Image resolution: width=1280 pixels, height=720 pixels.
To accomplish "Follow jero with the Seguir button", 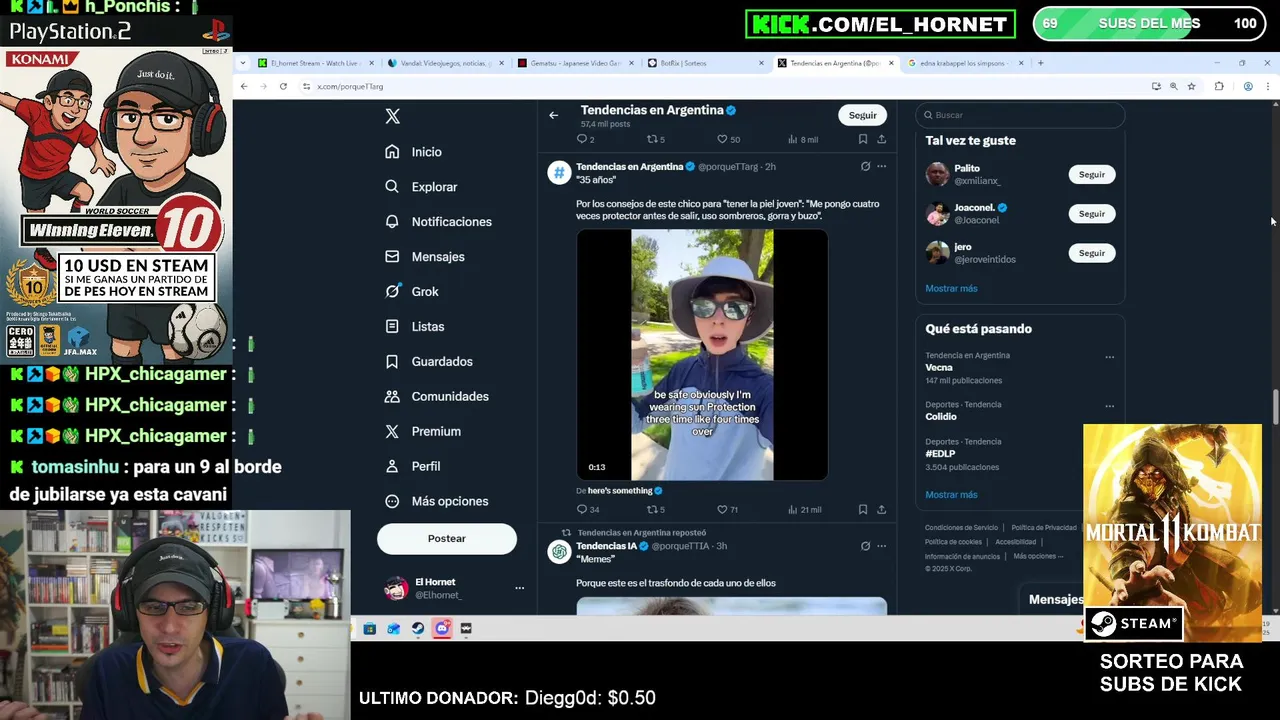I will 1092,253.
